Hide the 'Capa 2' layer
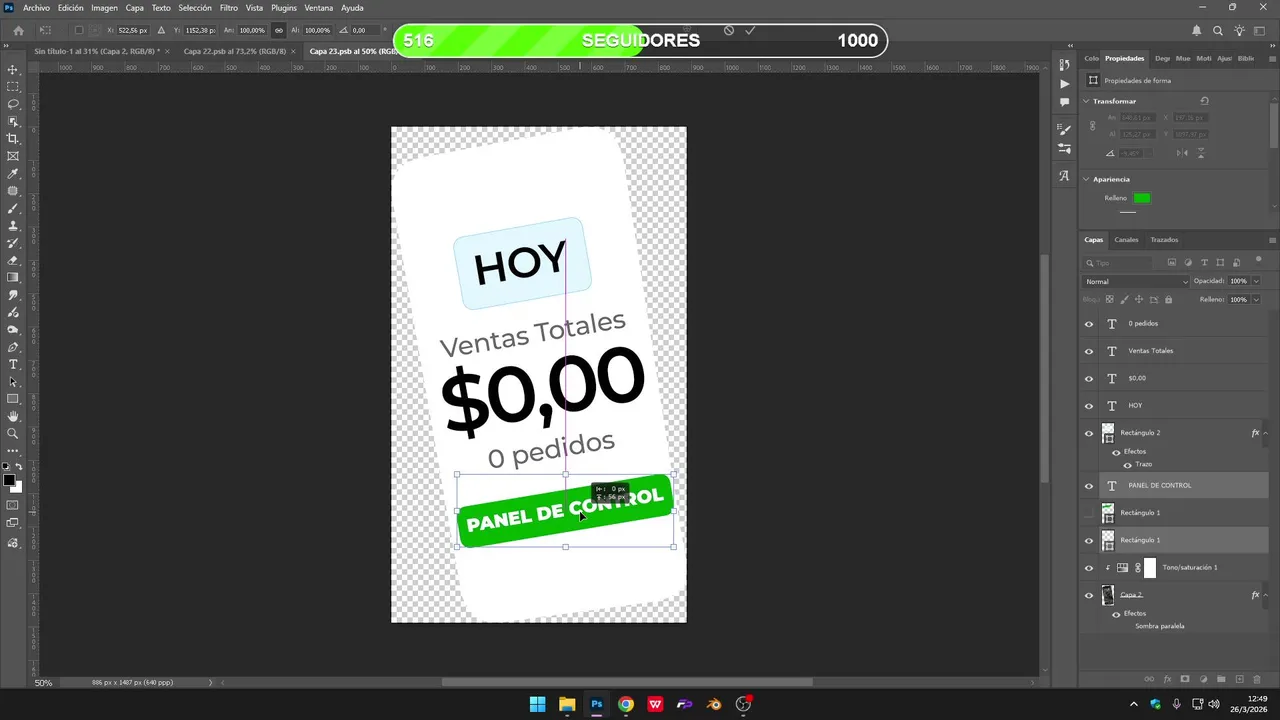This screenshot has height=720, width=1280. 1089,595
